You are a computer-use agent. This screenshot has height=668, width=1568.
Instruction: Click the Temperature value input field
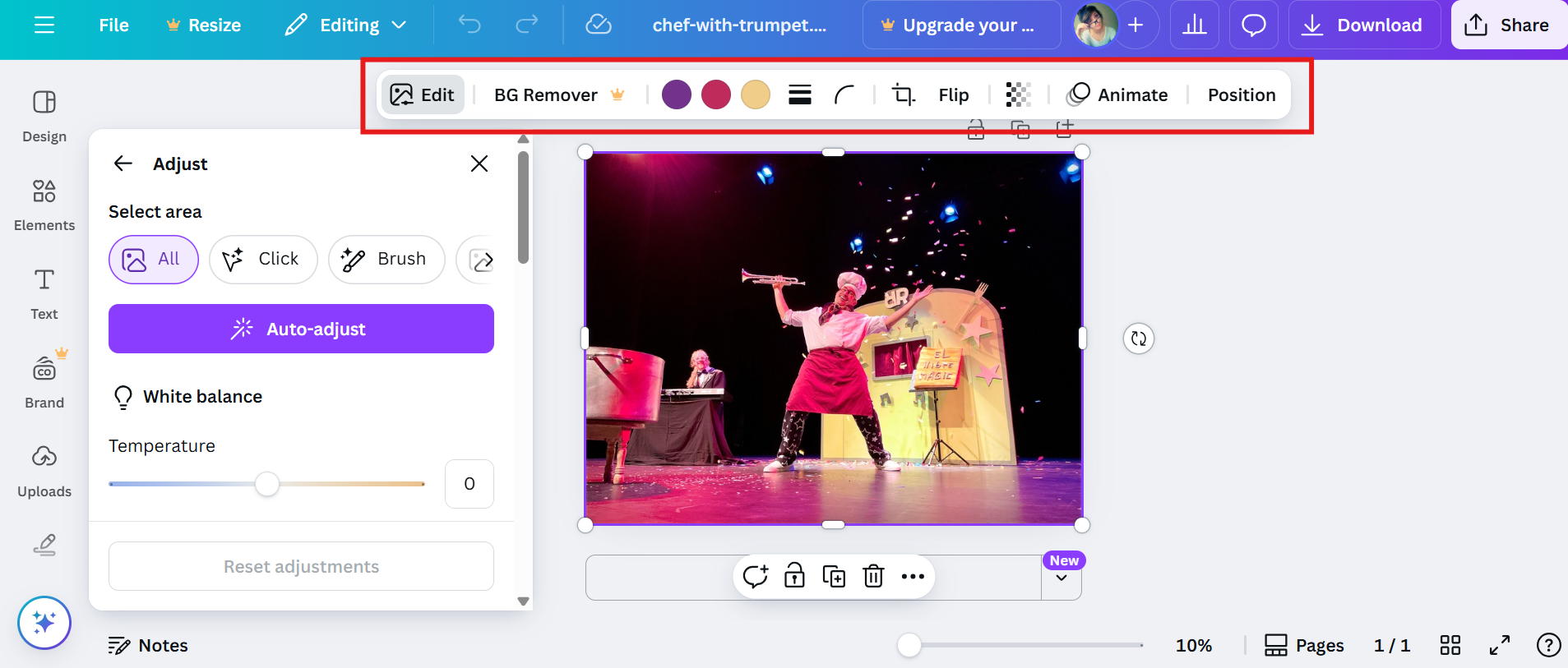click(x=469, y=484)
